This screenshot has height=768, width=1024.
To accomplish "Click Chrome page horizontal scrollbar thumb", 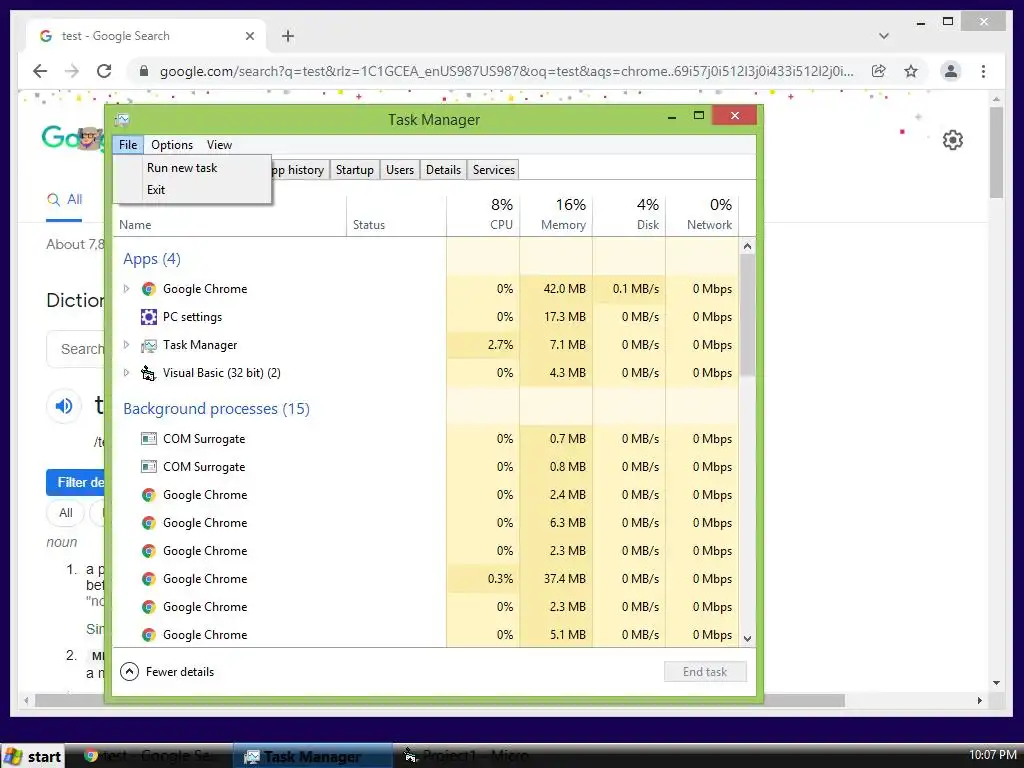I will point(440,701).
